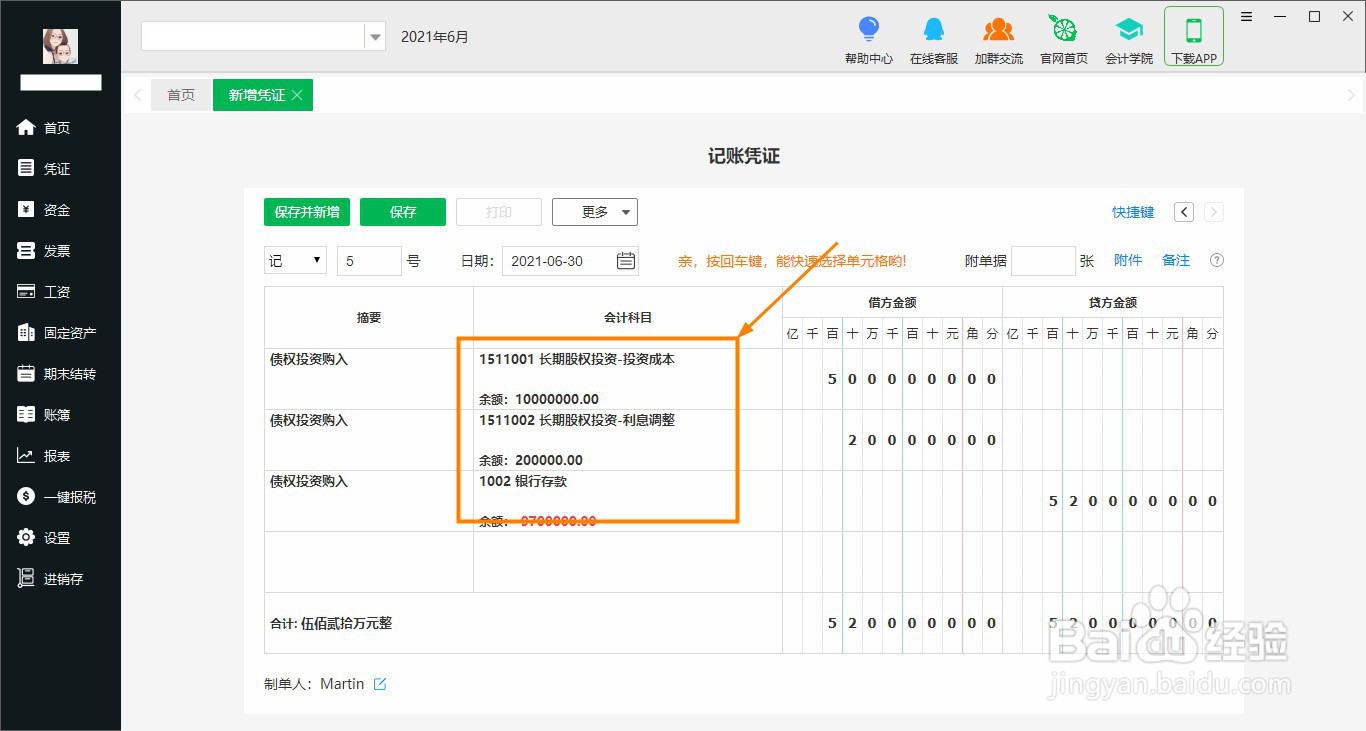The height and width of the screenshot is (731, 1366).
Task: Open the date picker calendar icon
Action: (624, 260)
